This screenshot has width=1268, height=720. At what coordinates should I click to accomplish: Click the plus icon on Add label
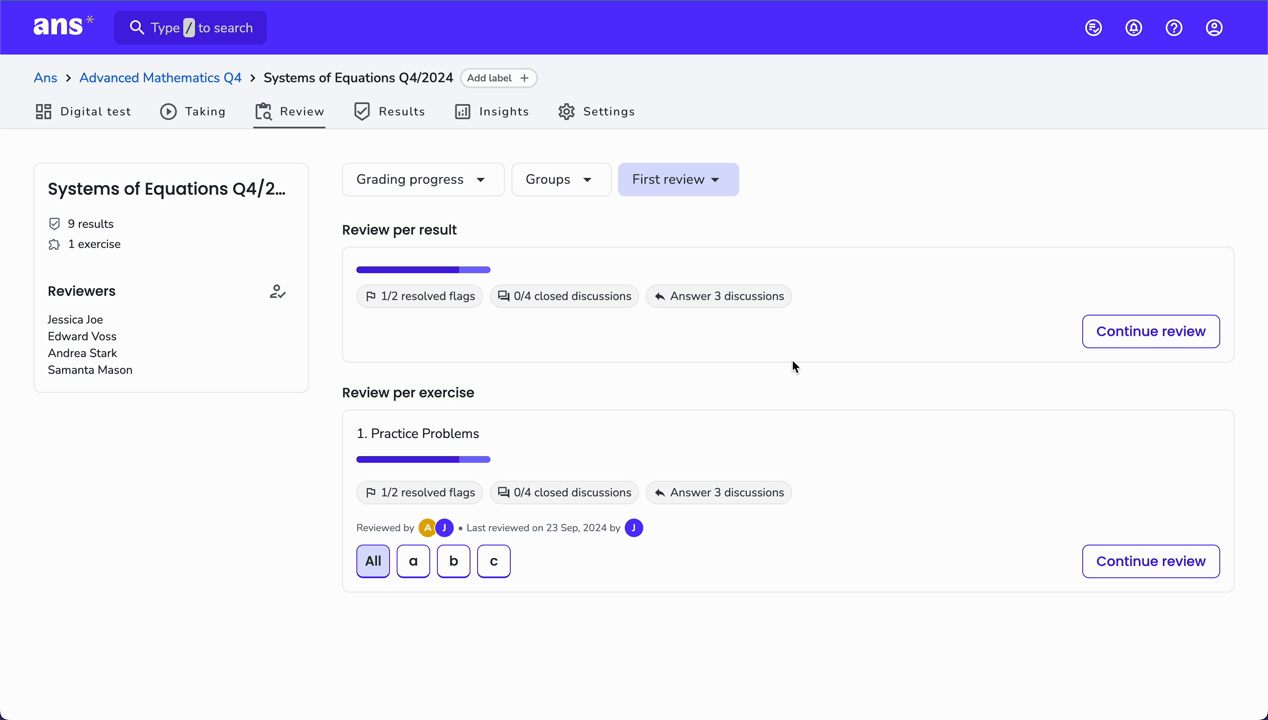coord(524,78)
